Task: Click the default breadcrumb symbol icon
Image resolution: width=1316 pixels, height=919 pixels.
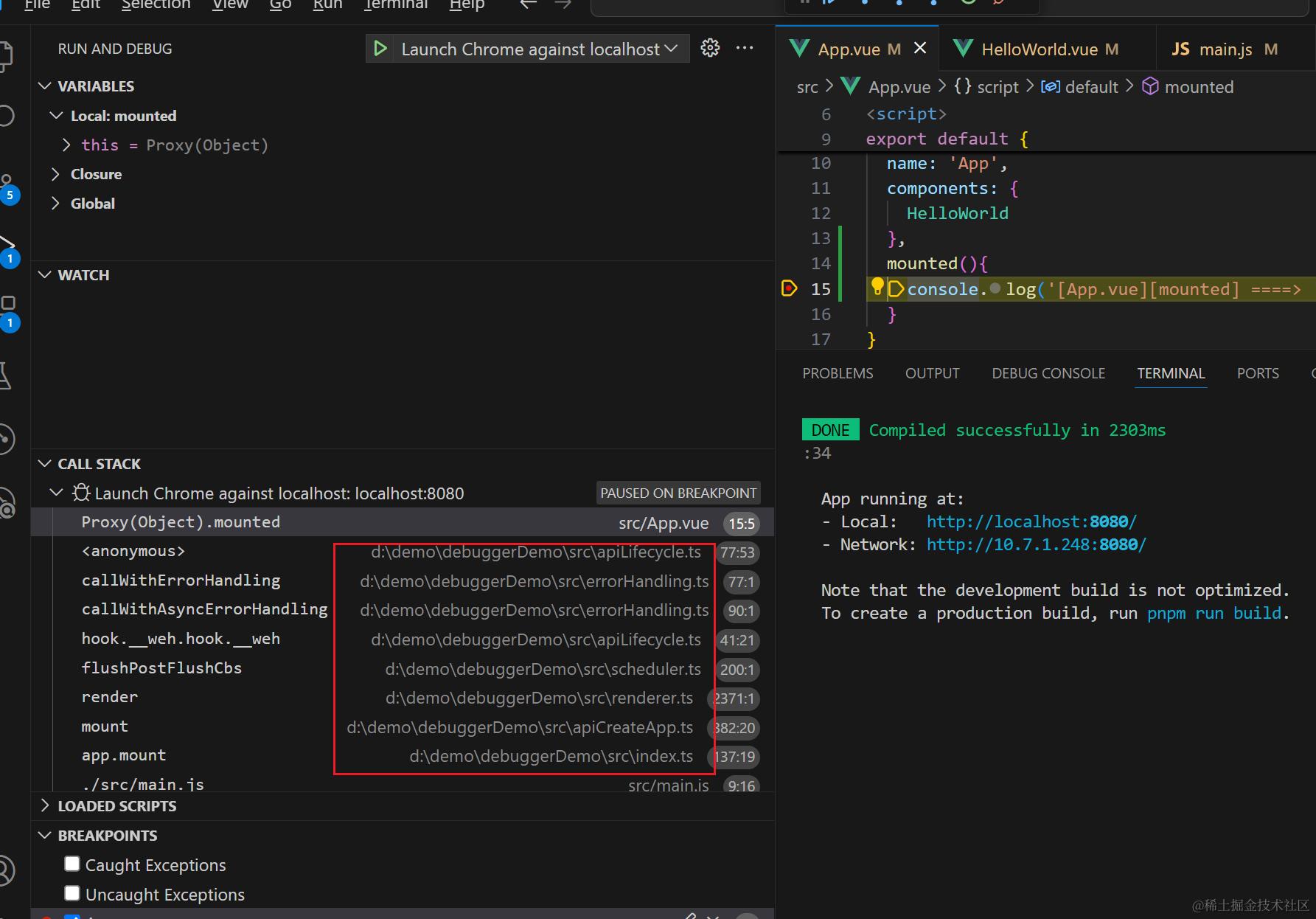Action: pyautogui.click(x=1051, y=87)
